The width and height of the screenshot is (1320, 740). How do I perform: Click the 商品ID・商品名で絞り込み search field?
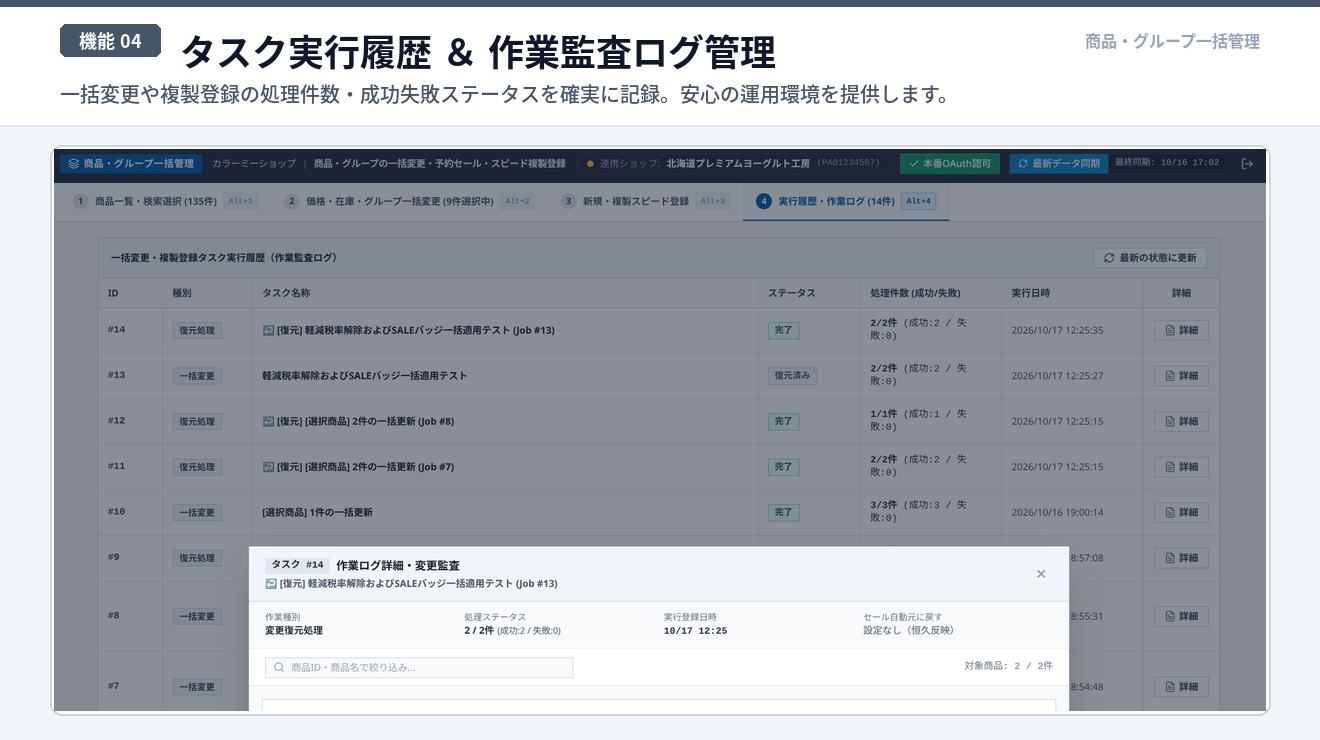[419, 667]
